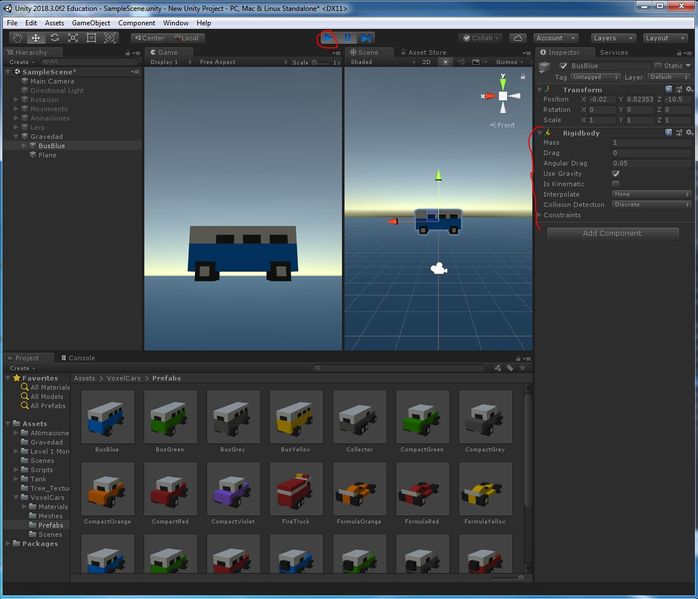The image size is (698, 599).
Task: Open the File menu
Action: click(x=12, y=23)
